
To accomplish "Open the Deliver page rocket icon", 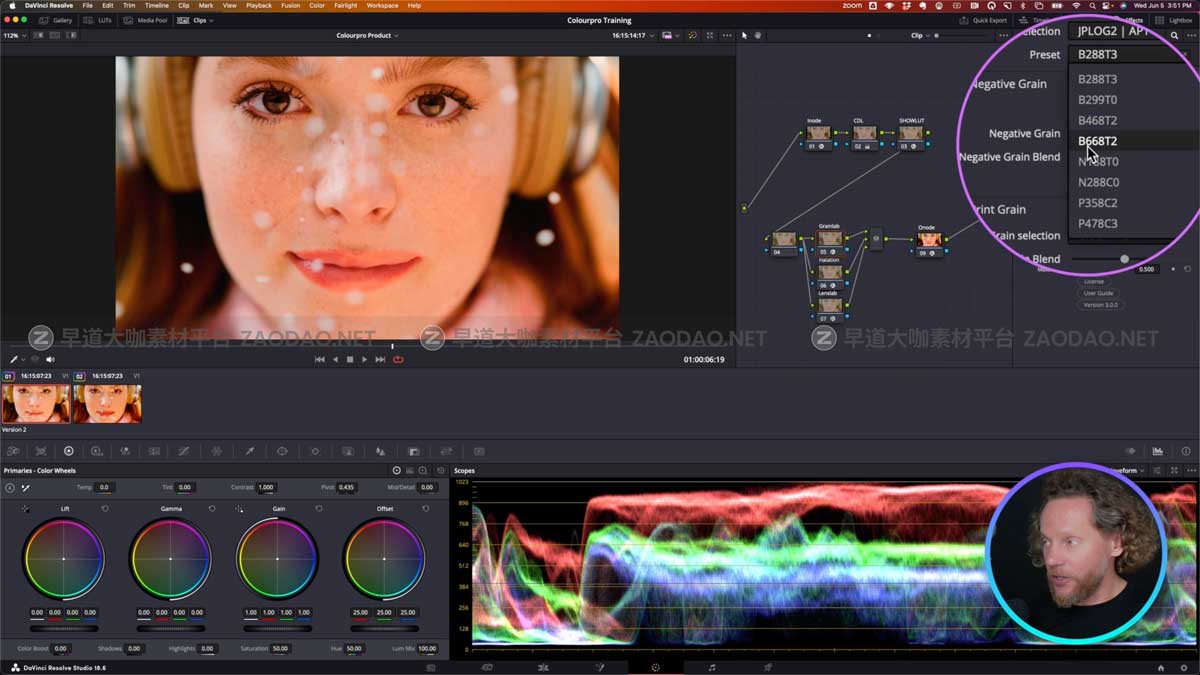I will point(768,667).
